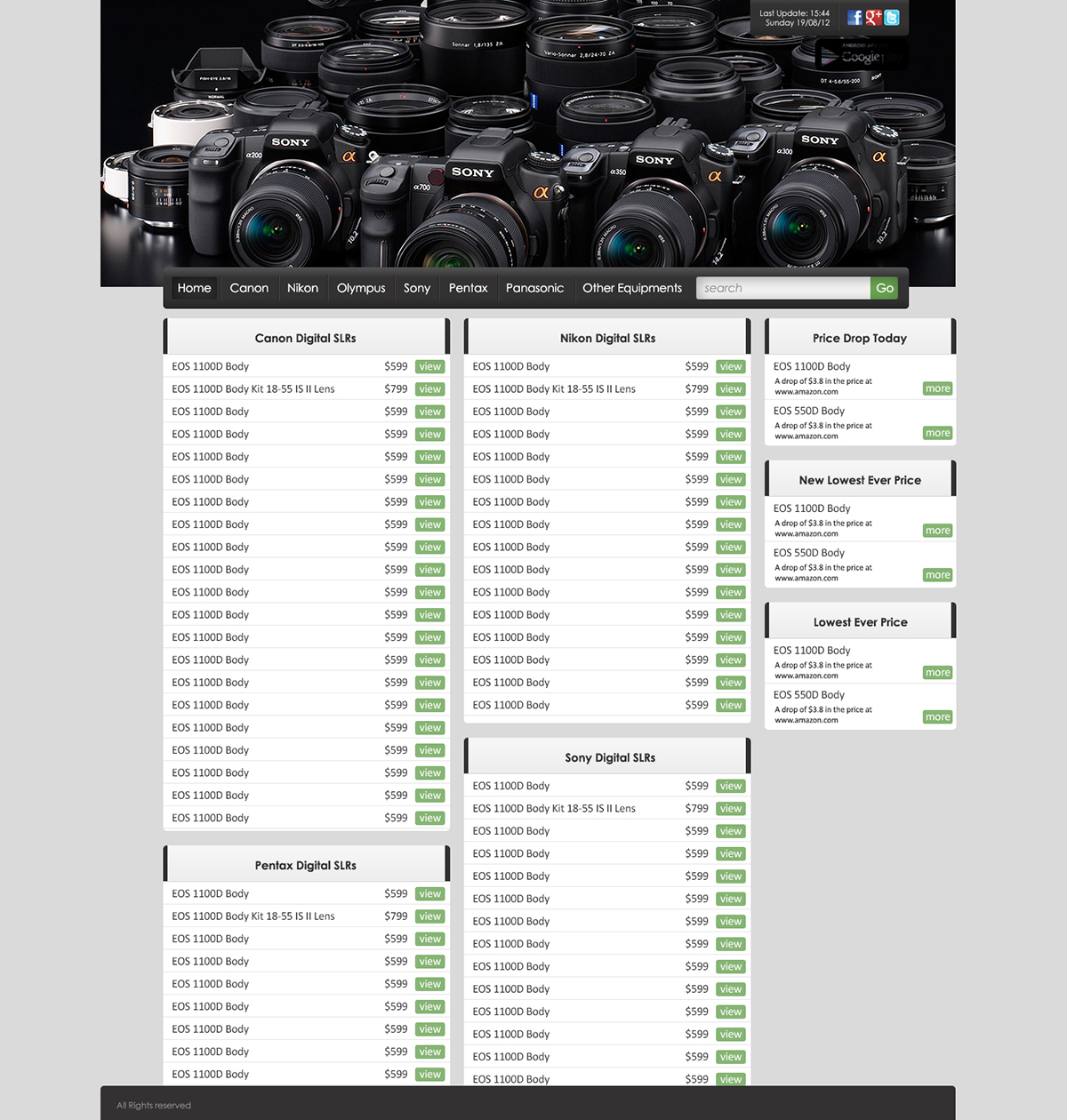Viewport: 1067px width, 1120px height.
Task: View the Canon EOS 1100D Body Kit listing
Action: pyautogui.click(x=429, y=388)
